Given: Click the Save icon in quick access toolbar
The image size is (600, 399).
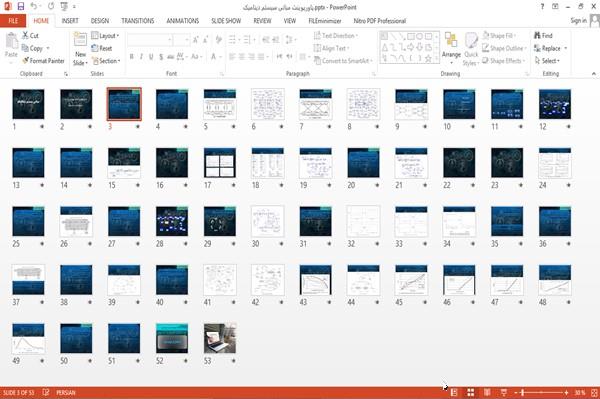Looking at the screenshot, I should point(21,7).
